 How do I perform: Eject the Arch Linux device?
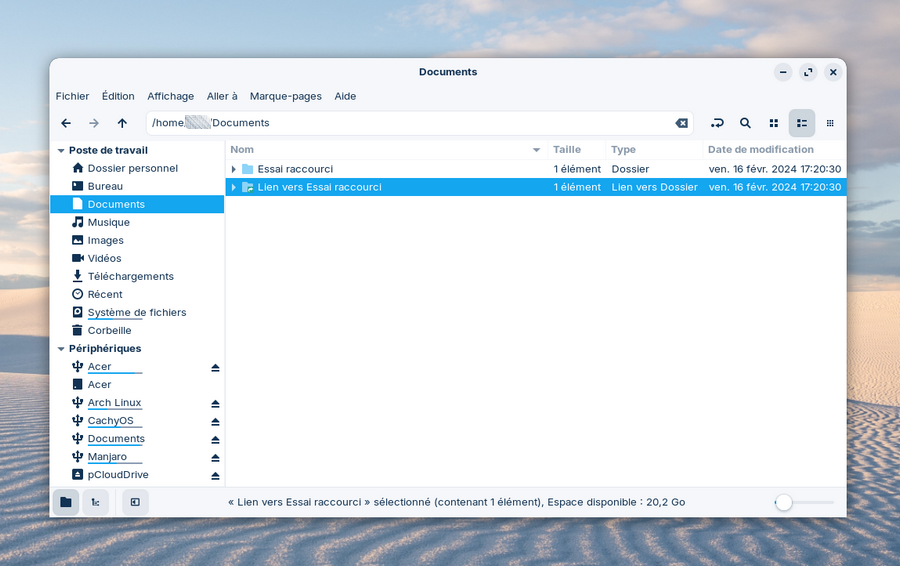point(215,403)
